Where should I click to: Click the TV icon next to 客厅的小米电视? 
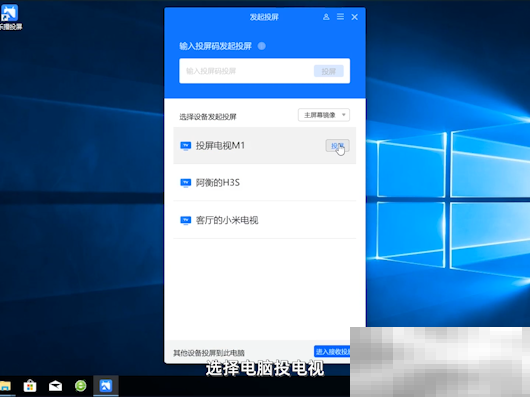(186, 220)
